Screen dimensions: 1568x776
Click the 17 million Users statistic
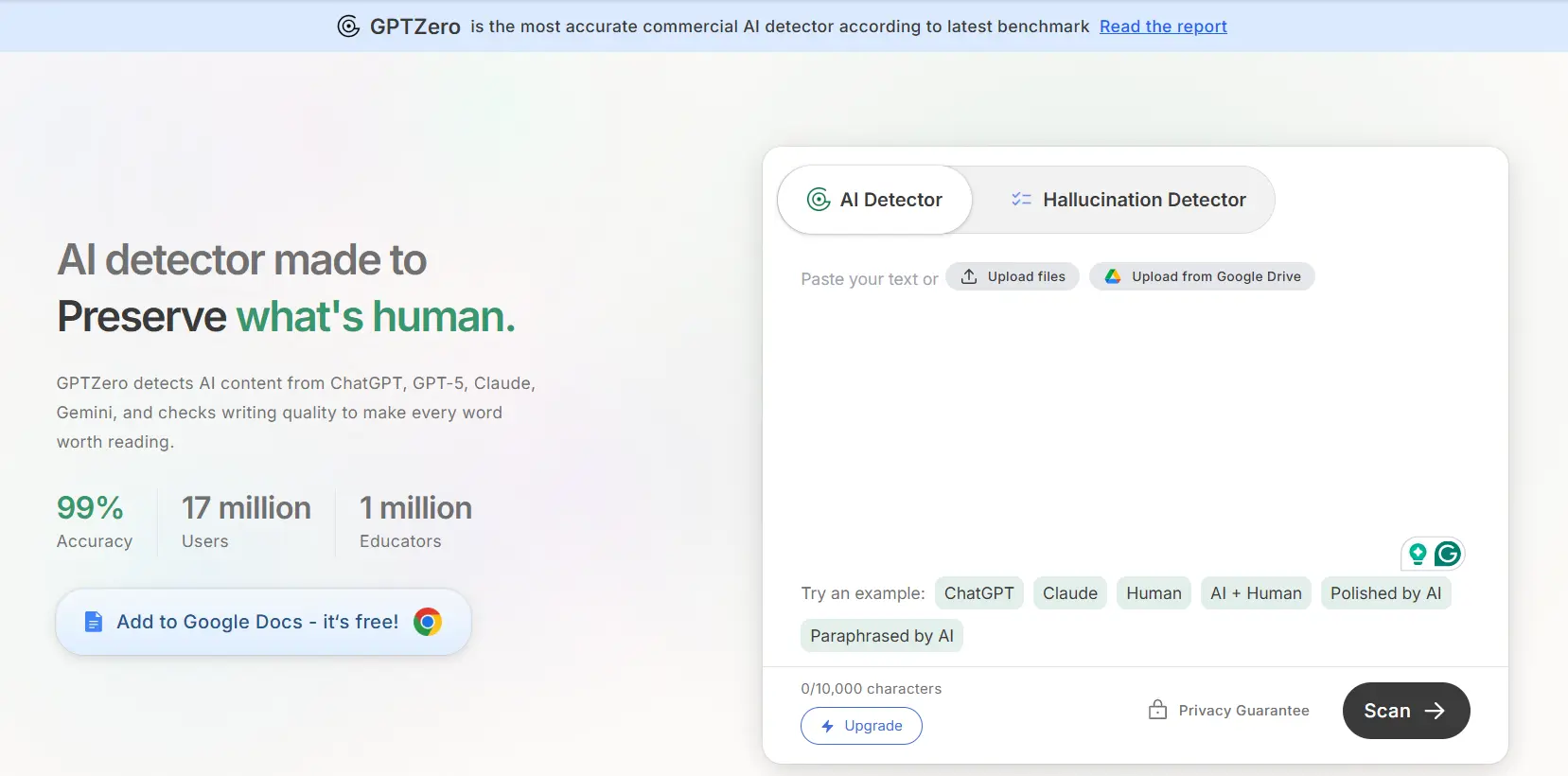[246, 520]
